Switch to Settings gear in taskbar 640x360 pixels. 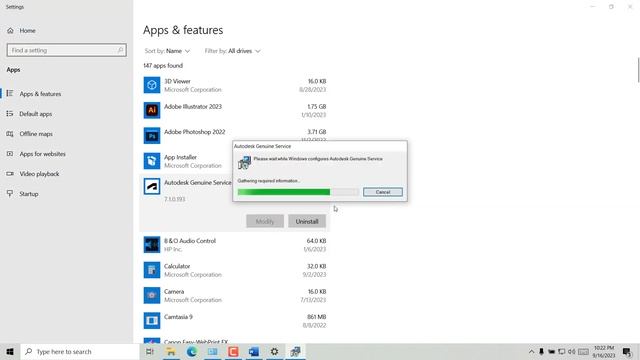pyautogui.click(x=275, y=351)
